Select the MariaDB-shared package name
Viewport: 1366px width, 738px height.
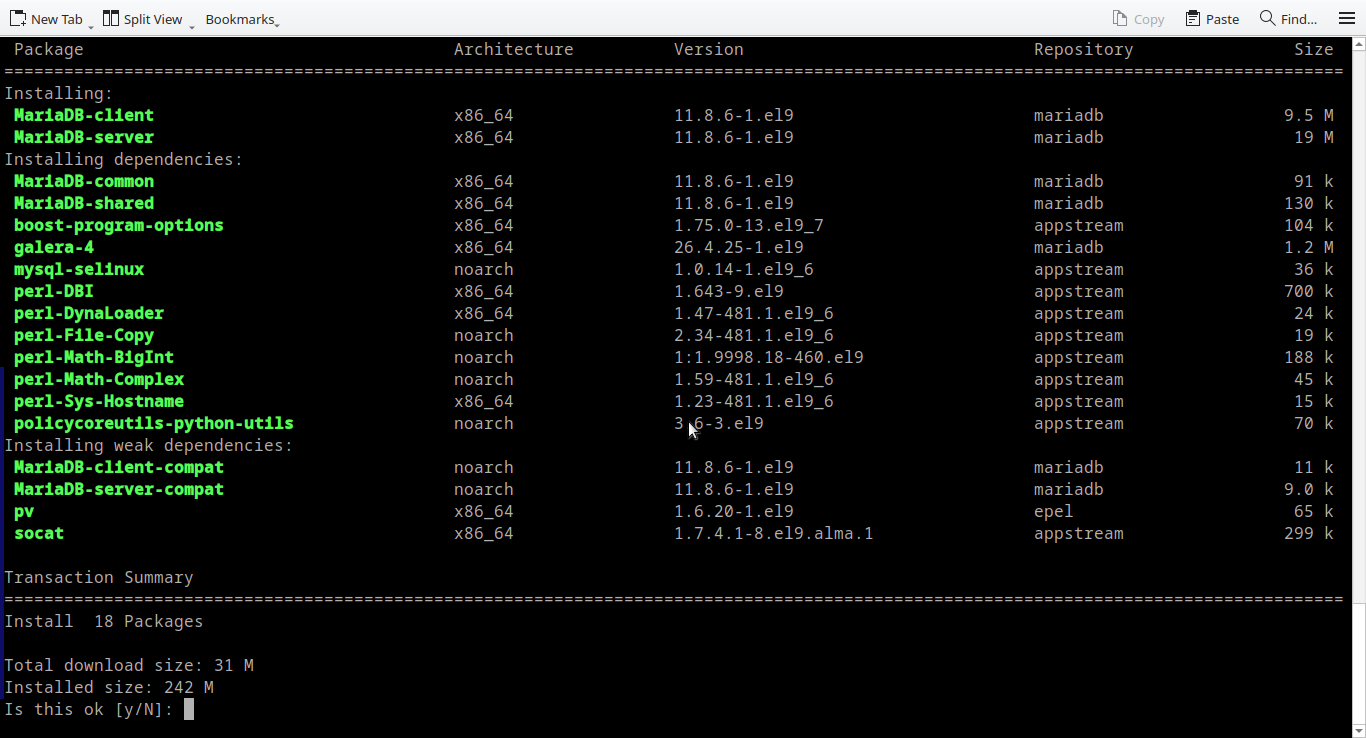[84, 203]
